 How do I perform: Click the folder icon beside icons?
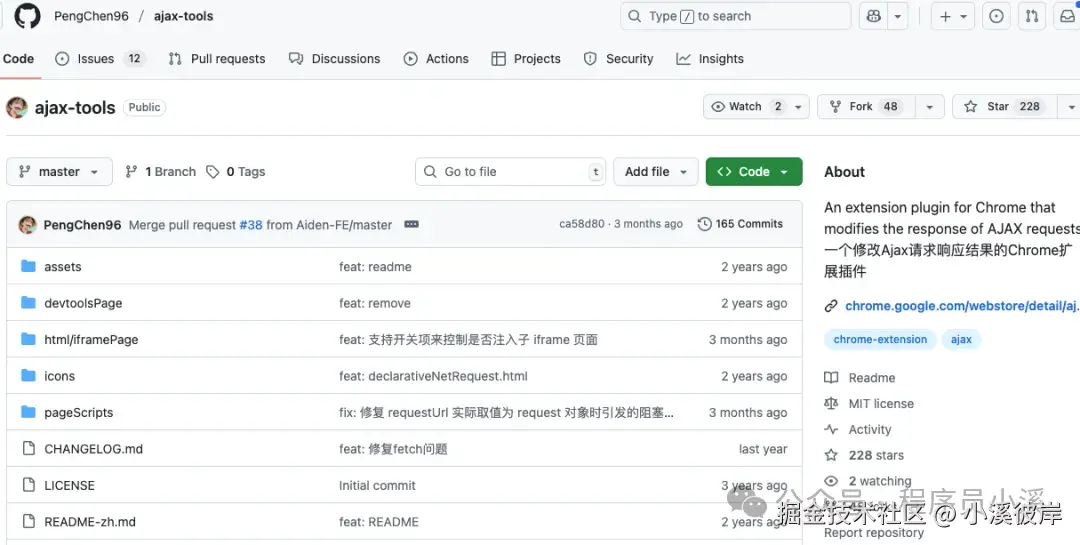[x=28, y=376]
